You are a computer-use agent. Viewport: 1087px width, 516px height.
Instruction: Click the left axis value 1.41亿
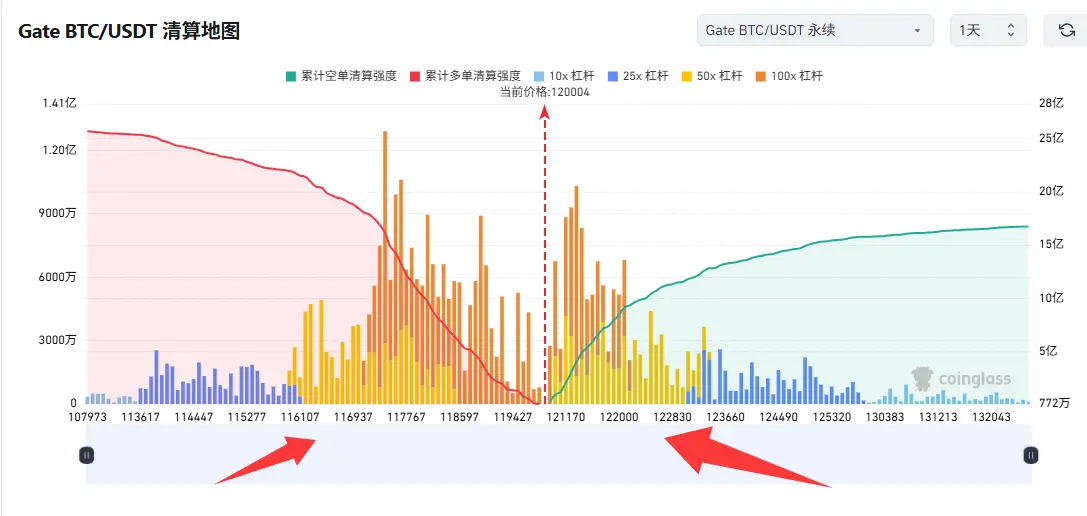[x=62, y=103]
